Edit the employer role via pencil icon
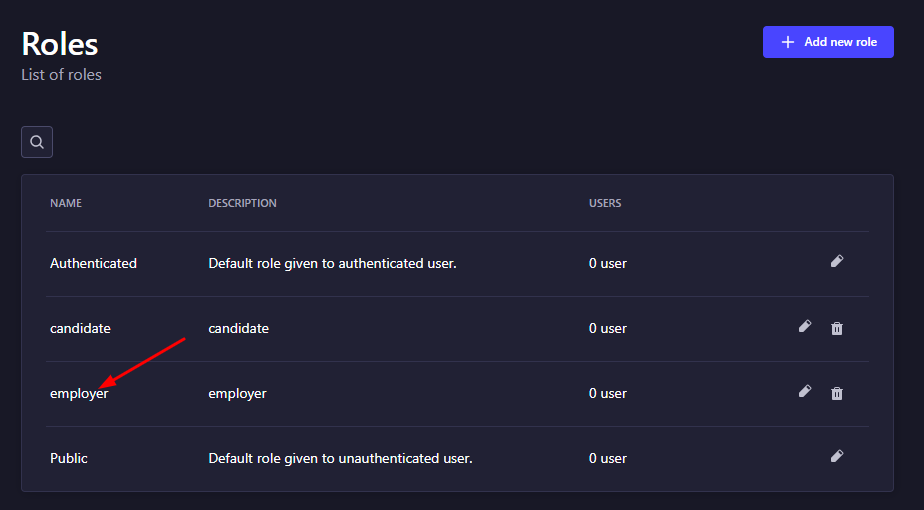 tap(805, 391)
